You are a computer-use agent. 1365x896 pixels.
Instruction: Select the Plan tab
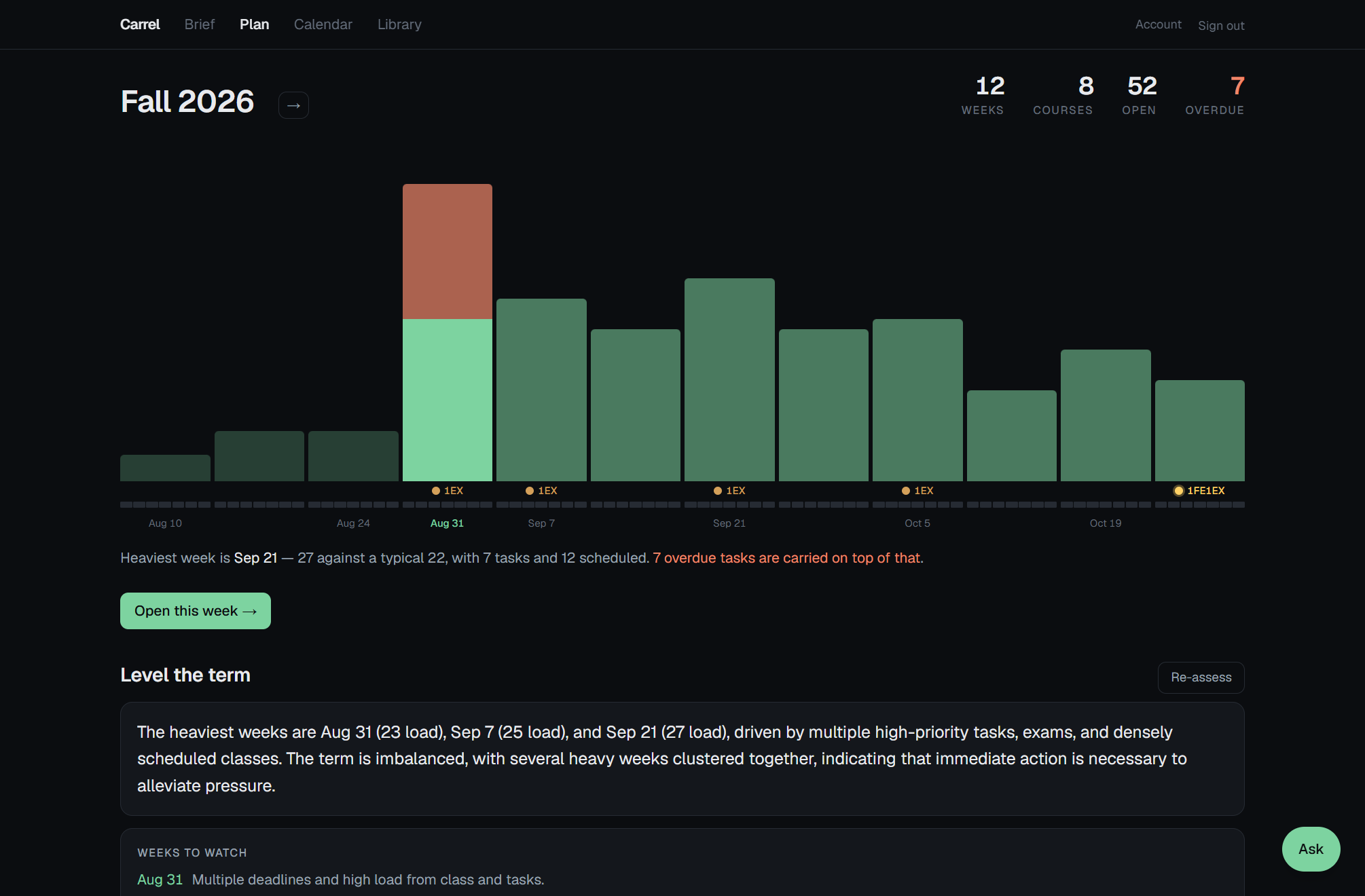click(255, 24)
